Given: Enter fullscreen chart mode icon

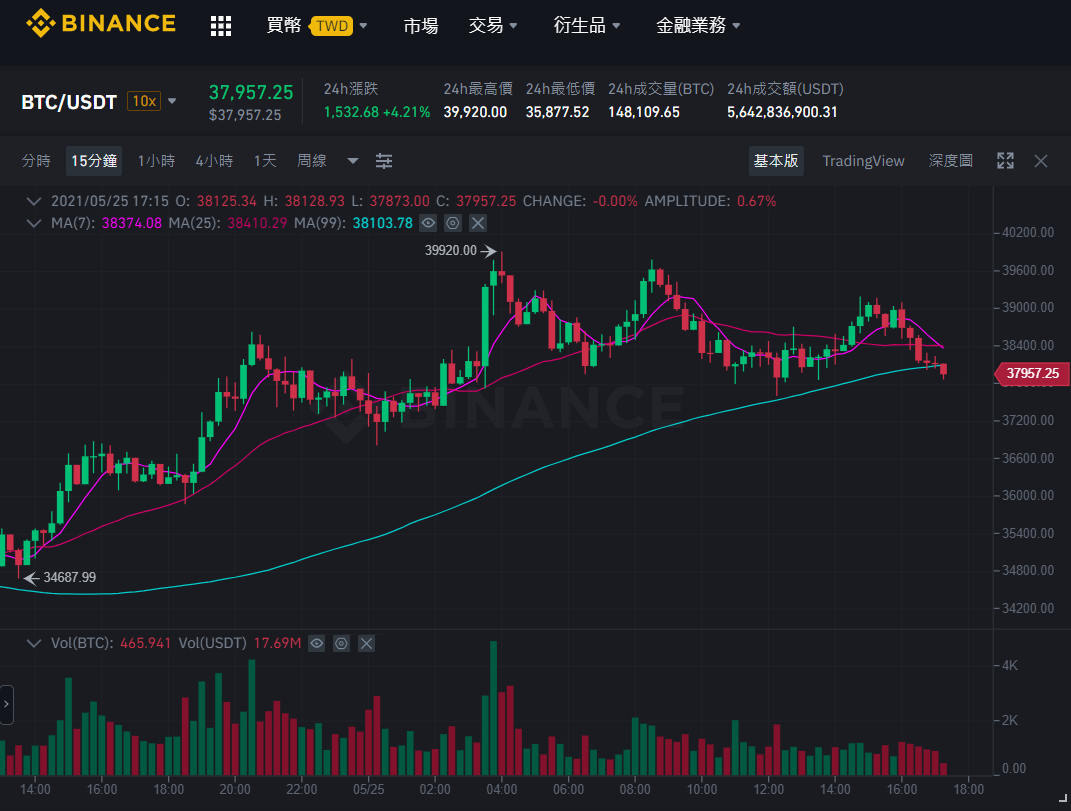Looking at the screenshot, I should [1005, 161].
